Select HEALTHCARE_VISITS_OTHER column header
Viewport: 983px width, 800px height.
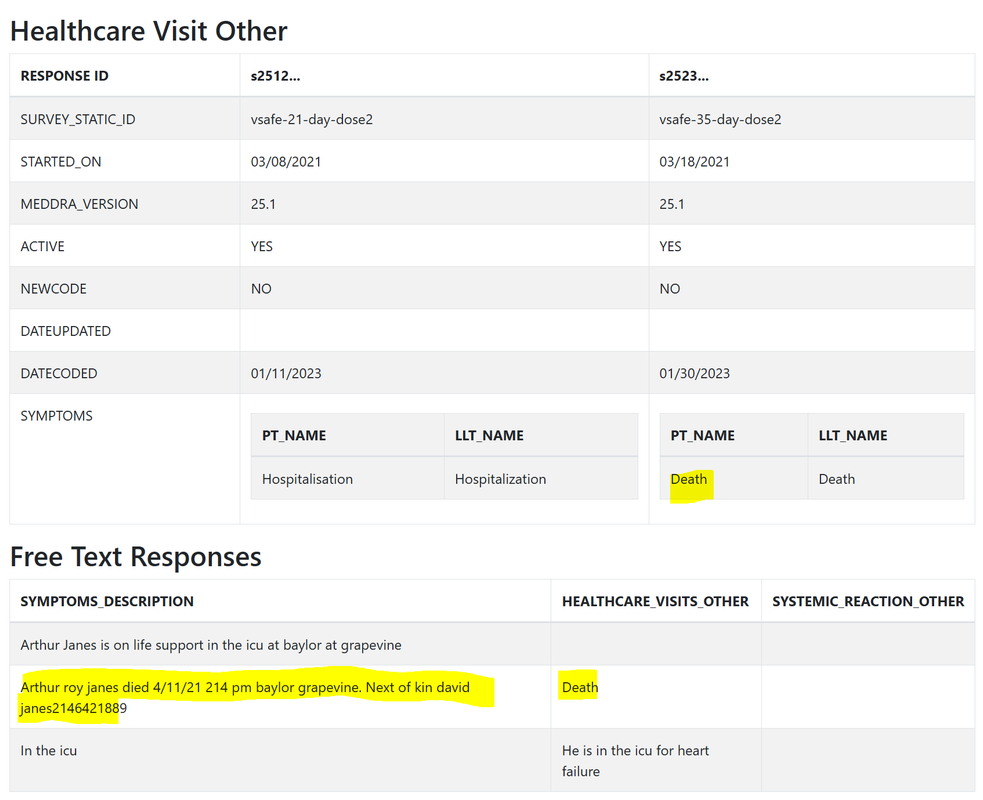(x=655, y=601)
